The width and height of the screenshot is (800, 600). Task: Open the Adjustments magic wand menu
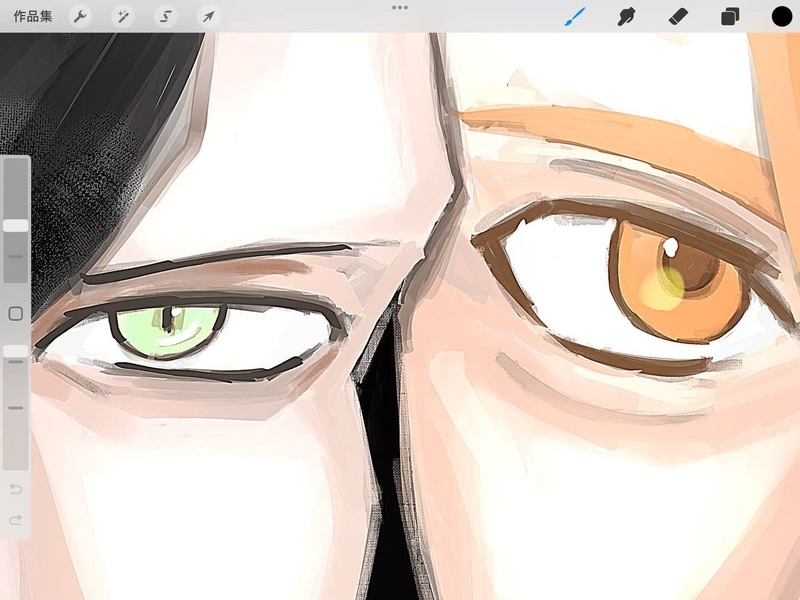(x=123, y=16)
